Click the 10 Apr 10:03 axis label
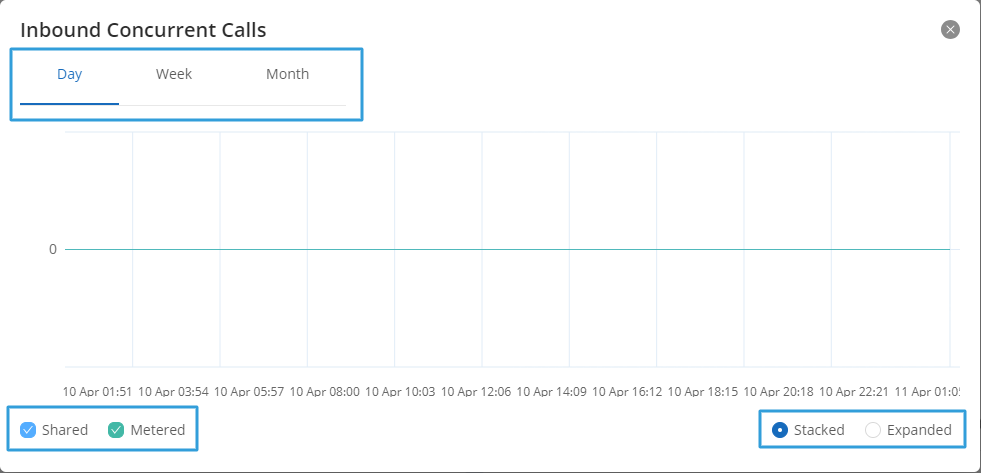Image resolution: width=981 pixels, height=473 pixels. pyautogui.click(x=400, y=392)
